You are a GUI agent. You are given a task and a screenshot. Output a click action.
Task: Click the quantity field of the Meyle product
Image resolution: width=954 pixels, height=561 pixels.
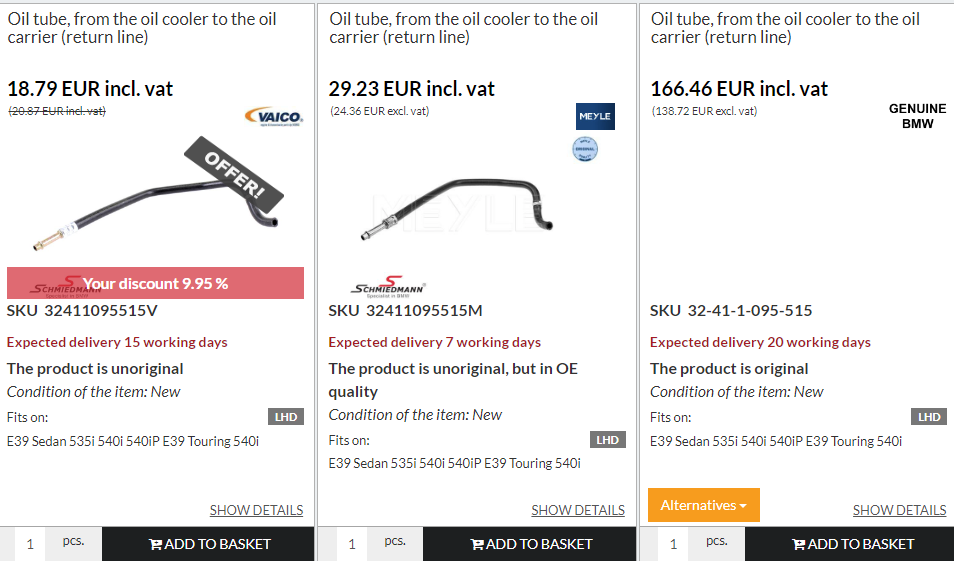point(352,544)
